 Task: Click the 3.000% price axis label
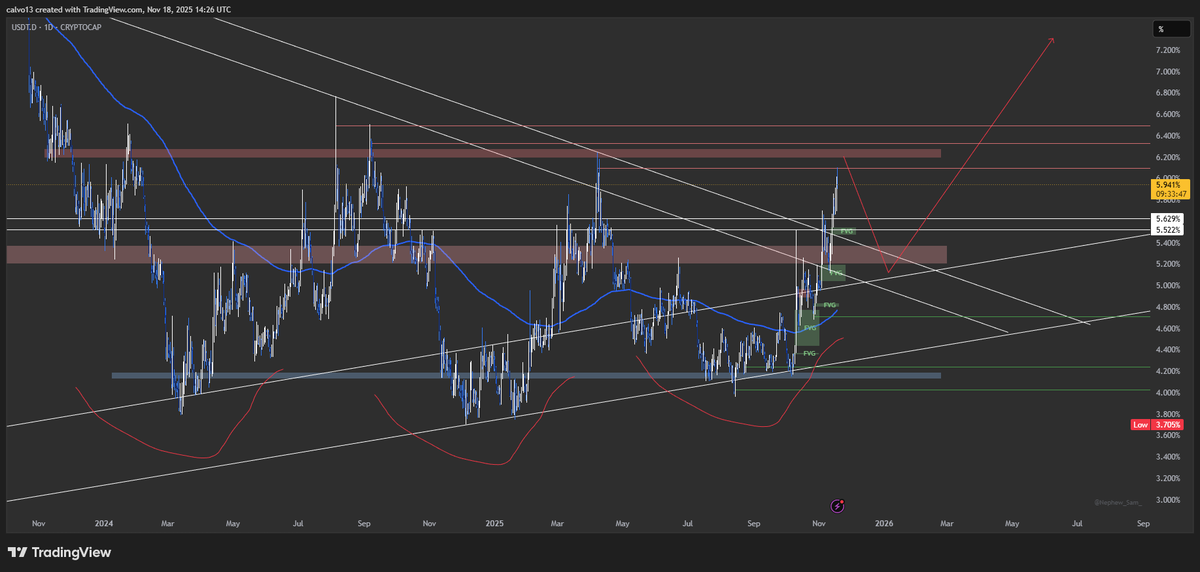tap(1167, 499)
